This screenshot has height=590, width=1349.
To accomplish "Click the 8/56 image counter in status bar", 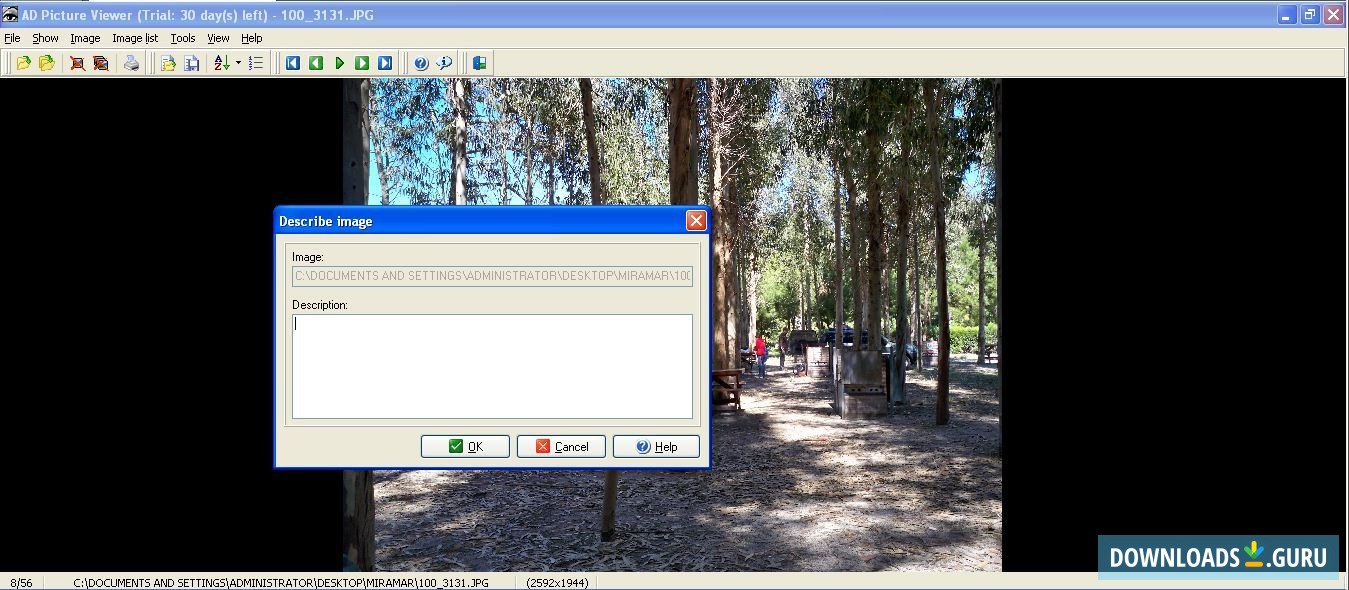I will [21, 582].
